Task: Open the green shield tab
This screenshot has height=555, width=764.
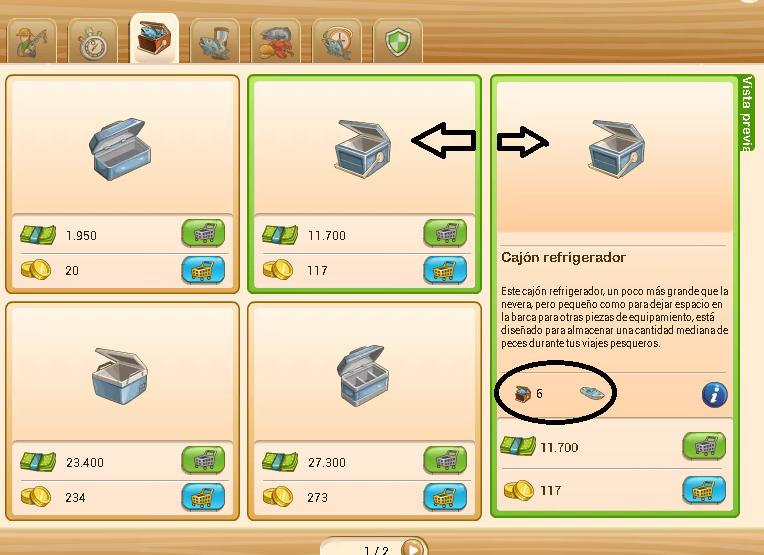Action: (398, 42)
